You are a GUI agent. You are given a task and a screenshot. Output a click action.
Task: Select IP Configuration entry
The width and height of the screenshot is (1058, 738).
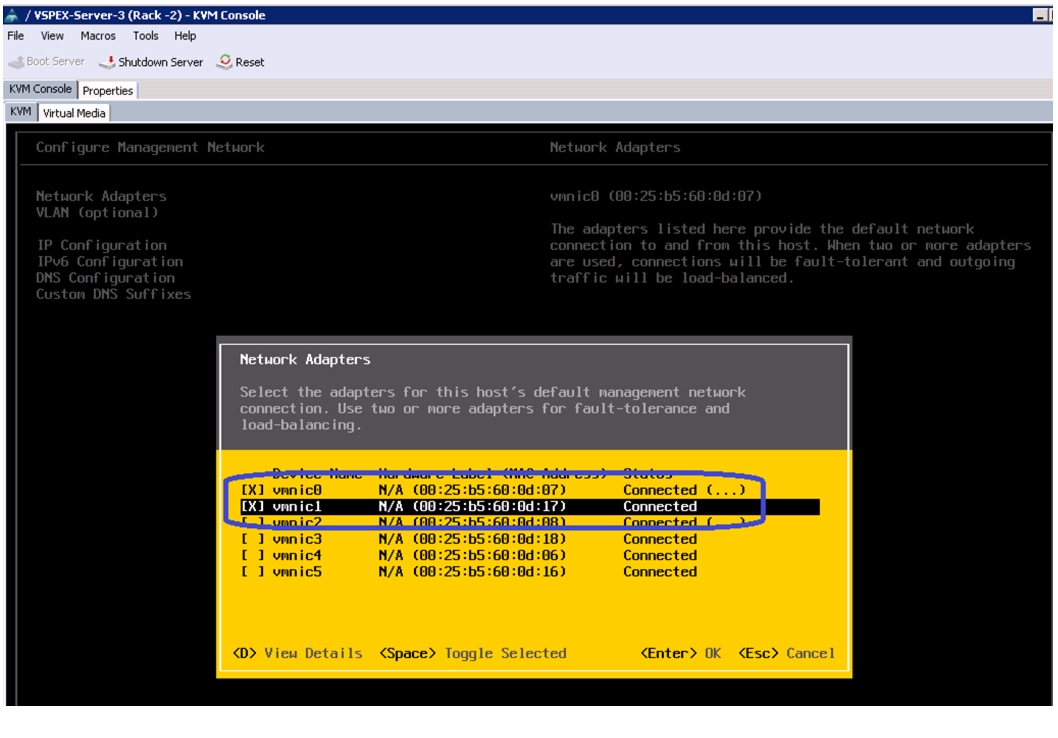pos(101,245)
